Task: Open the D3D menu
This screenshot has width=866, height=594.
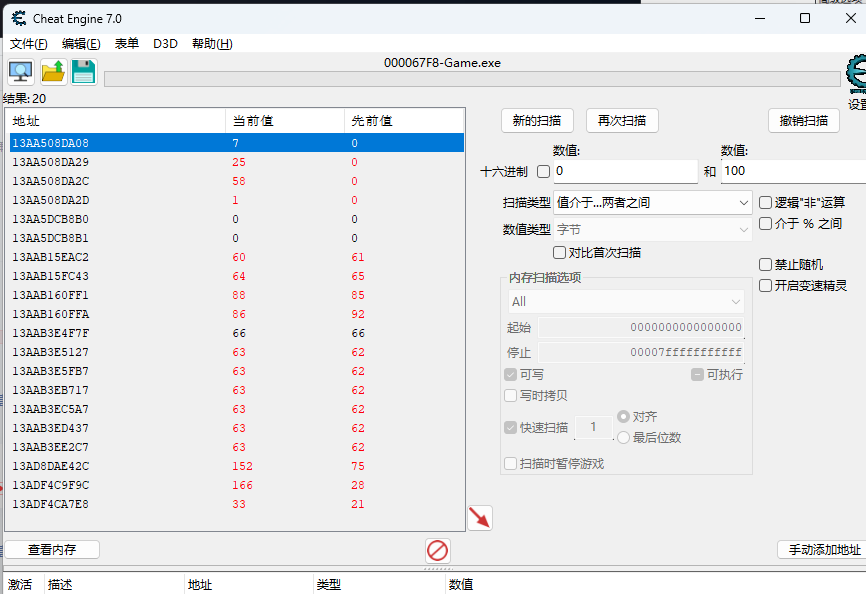Action: coord(165,44)
